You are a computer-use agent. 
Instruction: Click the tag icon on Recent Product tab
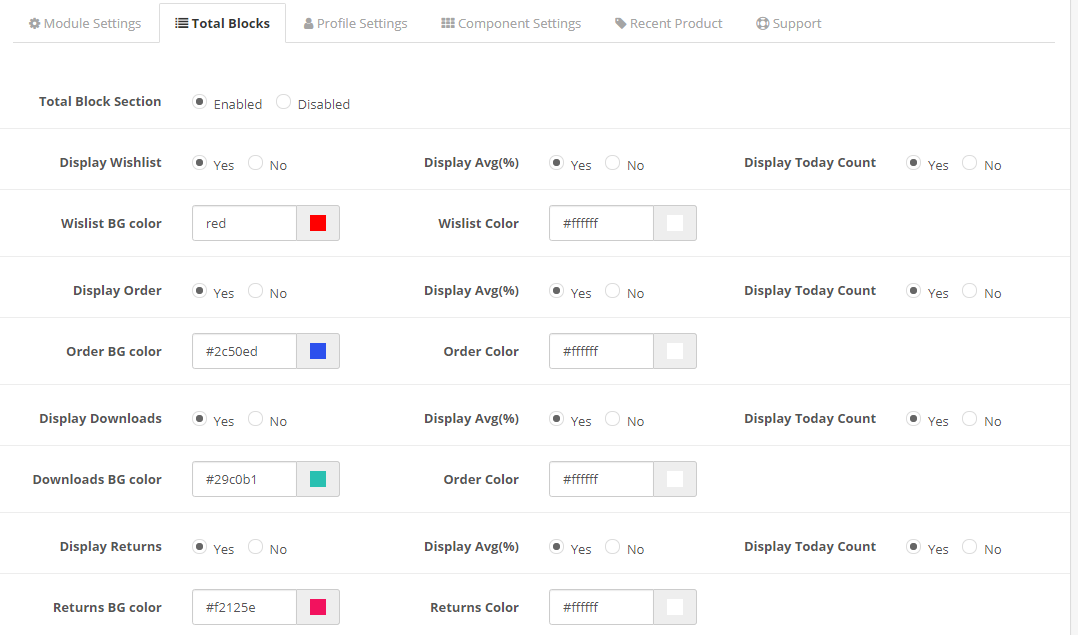point(621,23)
